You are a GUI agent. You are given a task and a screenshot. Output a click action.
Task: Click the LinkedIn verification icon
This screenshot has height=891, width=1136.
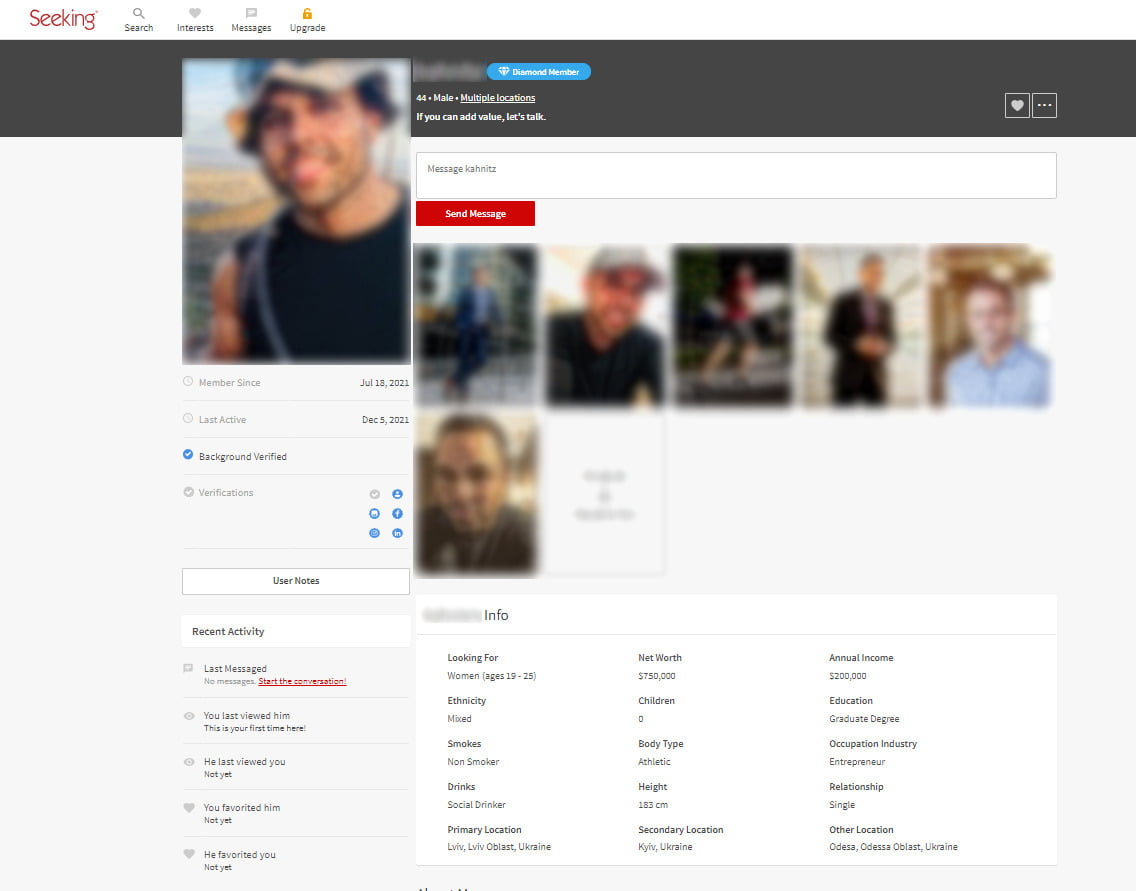397,534
